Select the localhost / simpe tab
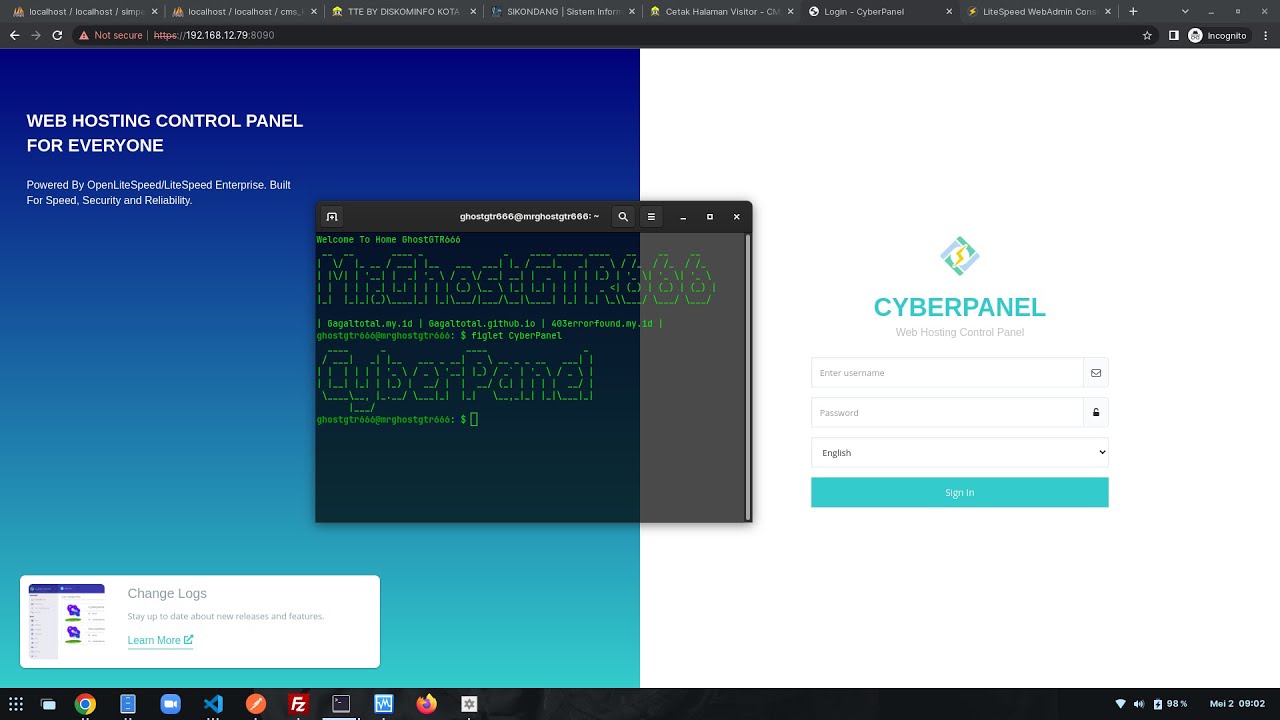Viewport: 1280px width, 720px height. click(85, 12)
